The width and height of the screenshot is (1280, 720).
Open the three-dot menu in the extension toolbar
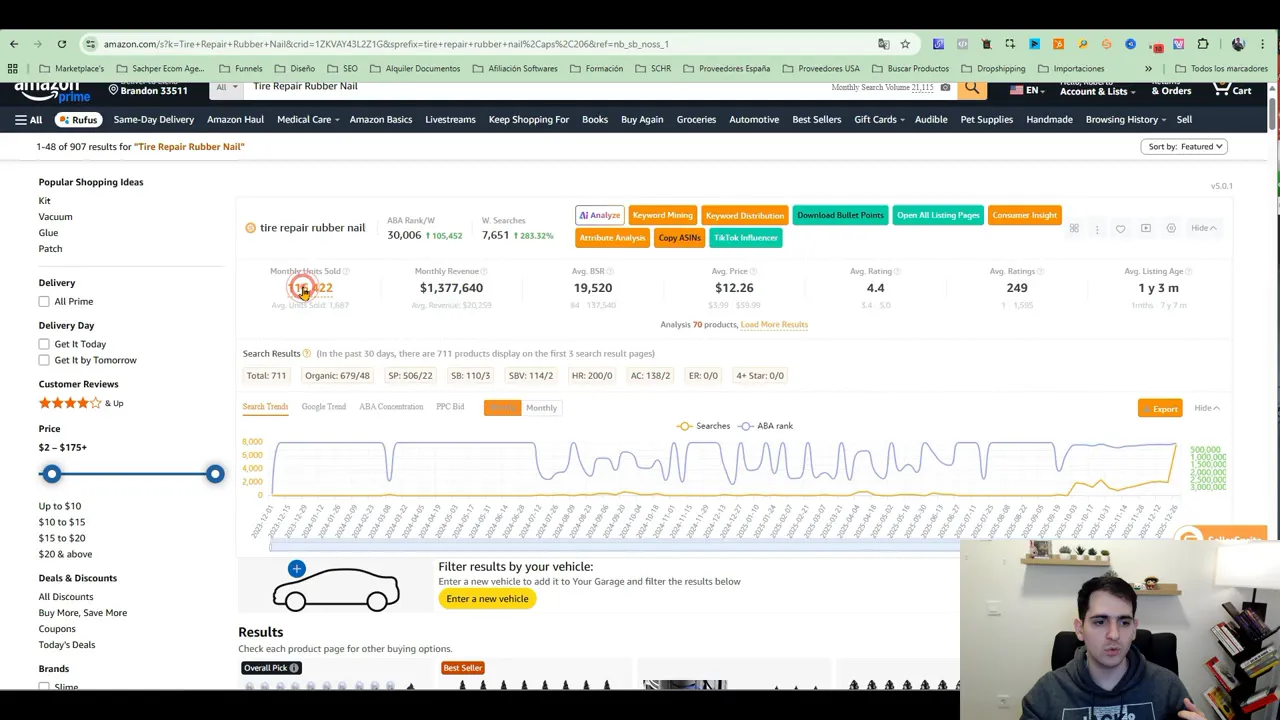1097,228
